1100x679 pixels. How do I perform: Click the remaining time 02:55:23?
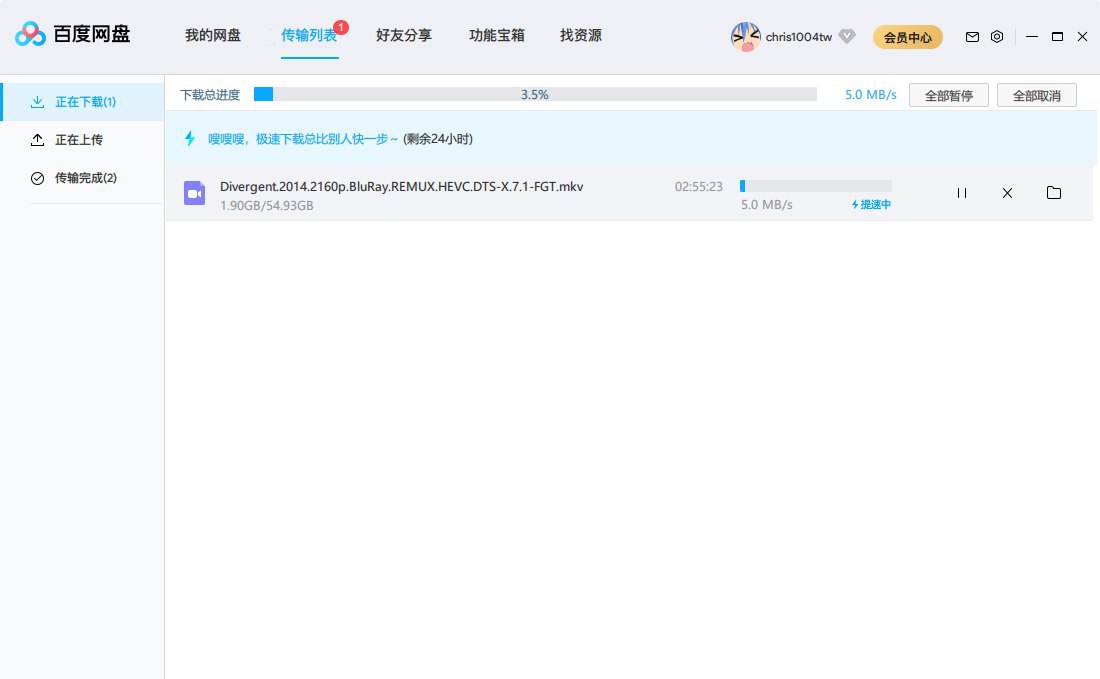pyautogui.click(x=699, y=187)
